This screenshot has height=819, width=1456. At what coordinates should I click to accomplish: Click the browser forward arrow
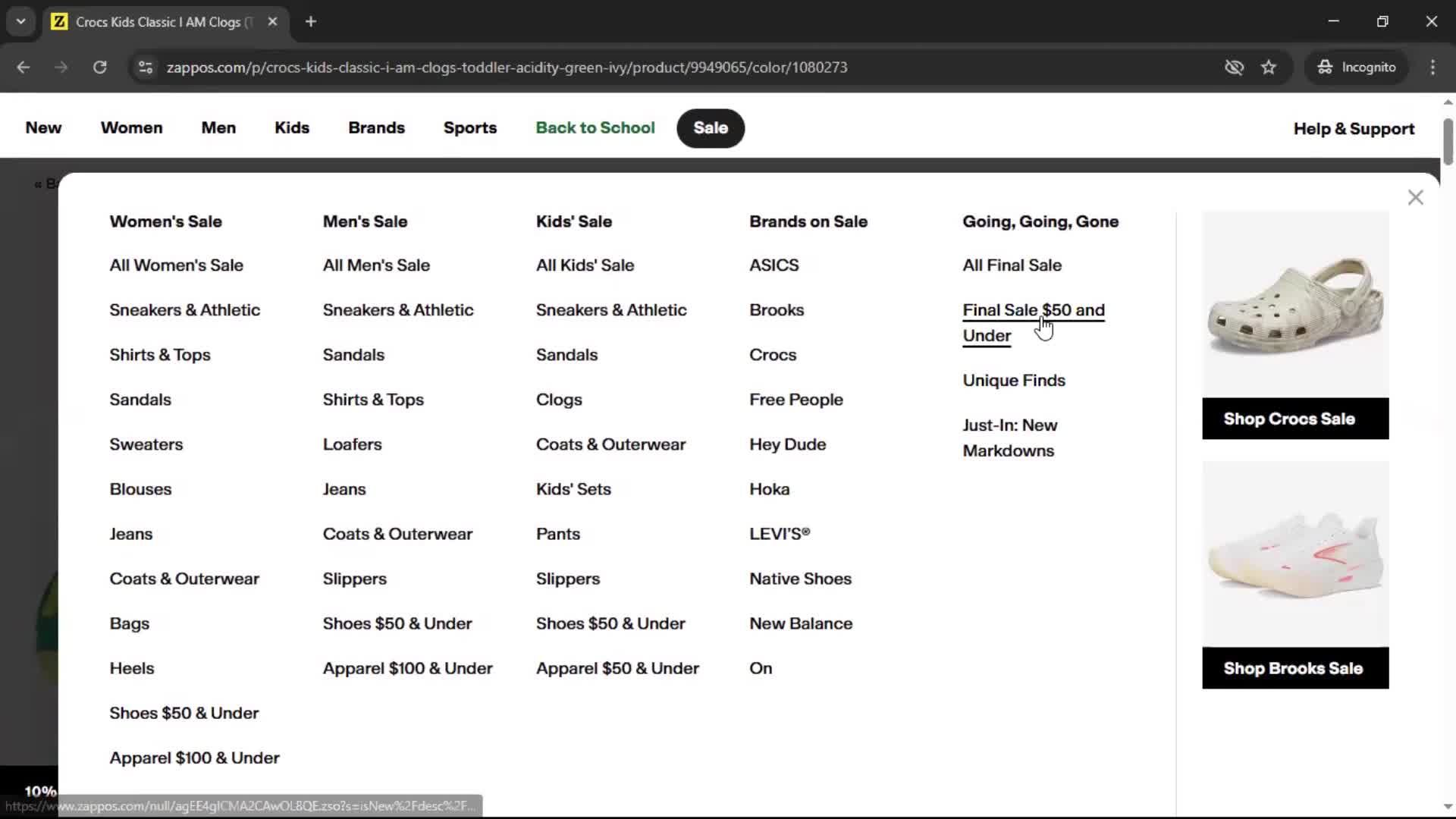pos(61,67)
